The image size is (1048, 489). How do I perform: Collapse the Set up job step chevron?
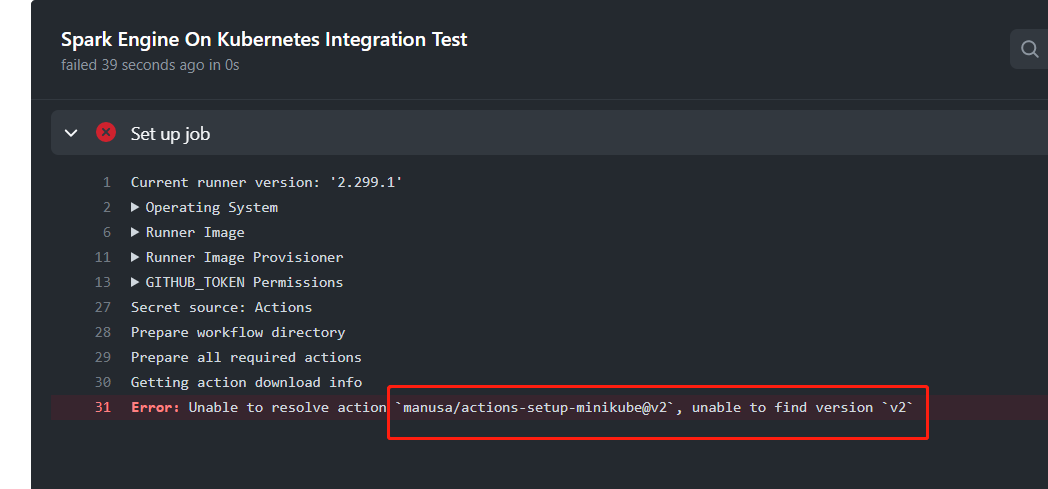[x=71, y=133]
